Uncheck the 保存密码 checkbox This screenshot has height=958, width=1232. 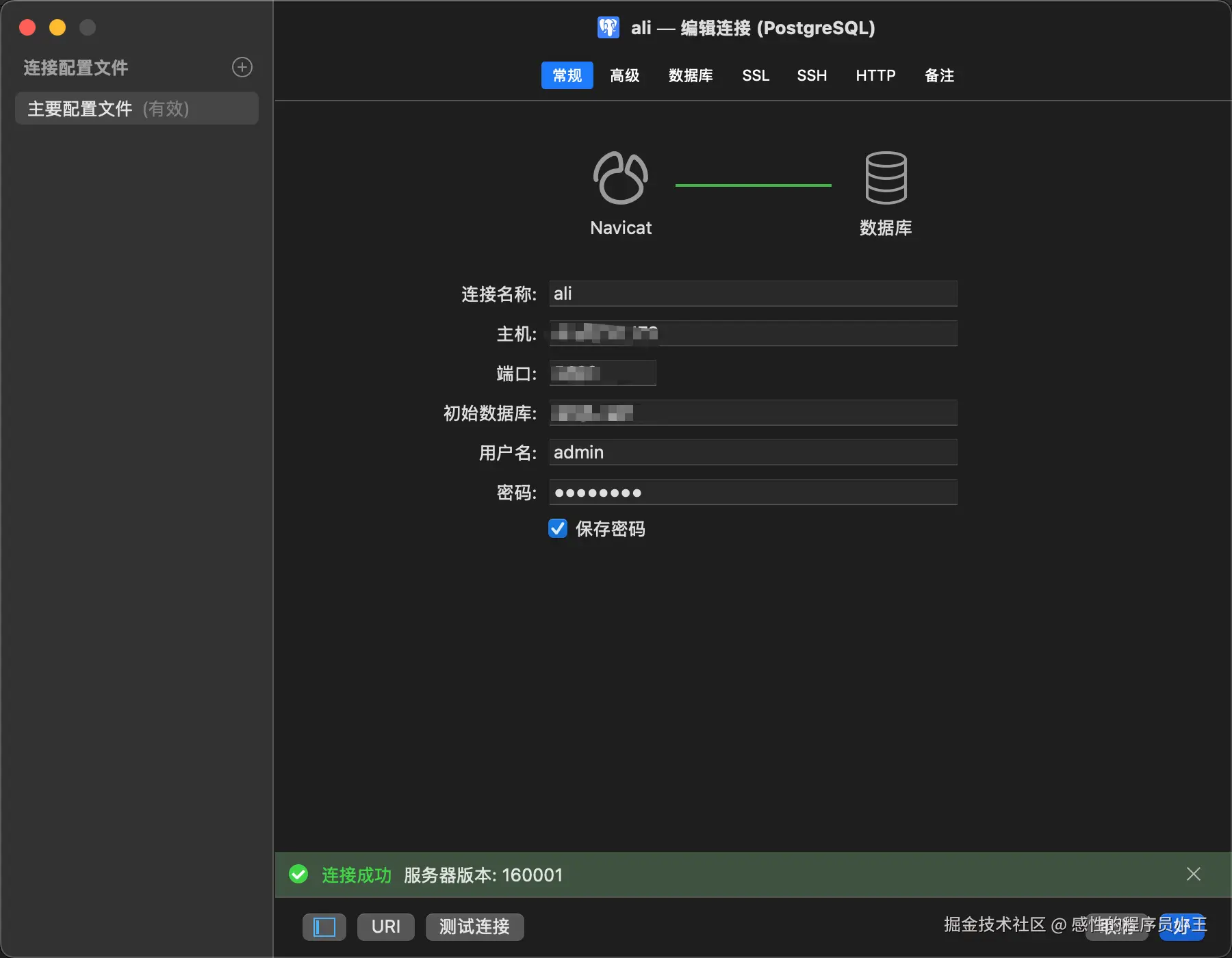[558, 528]
